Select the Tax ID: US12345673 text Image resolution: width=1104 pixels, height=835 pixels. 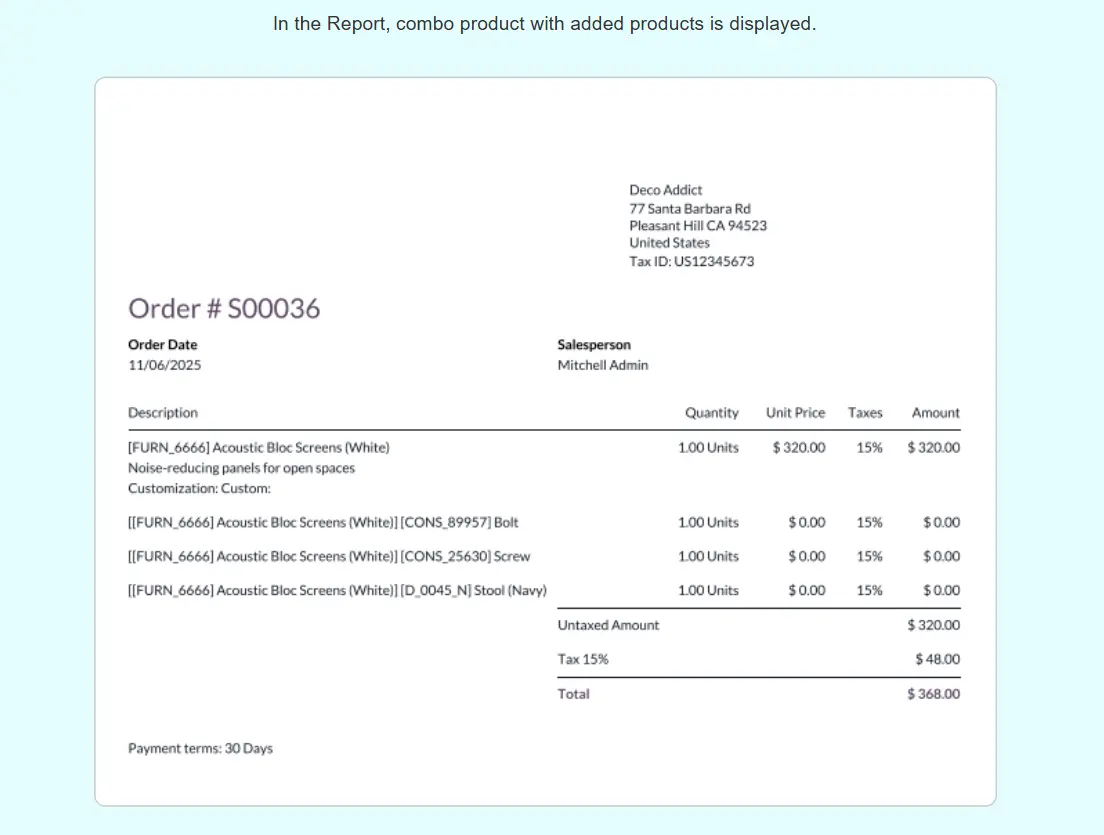click(x=691, y=261)
